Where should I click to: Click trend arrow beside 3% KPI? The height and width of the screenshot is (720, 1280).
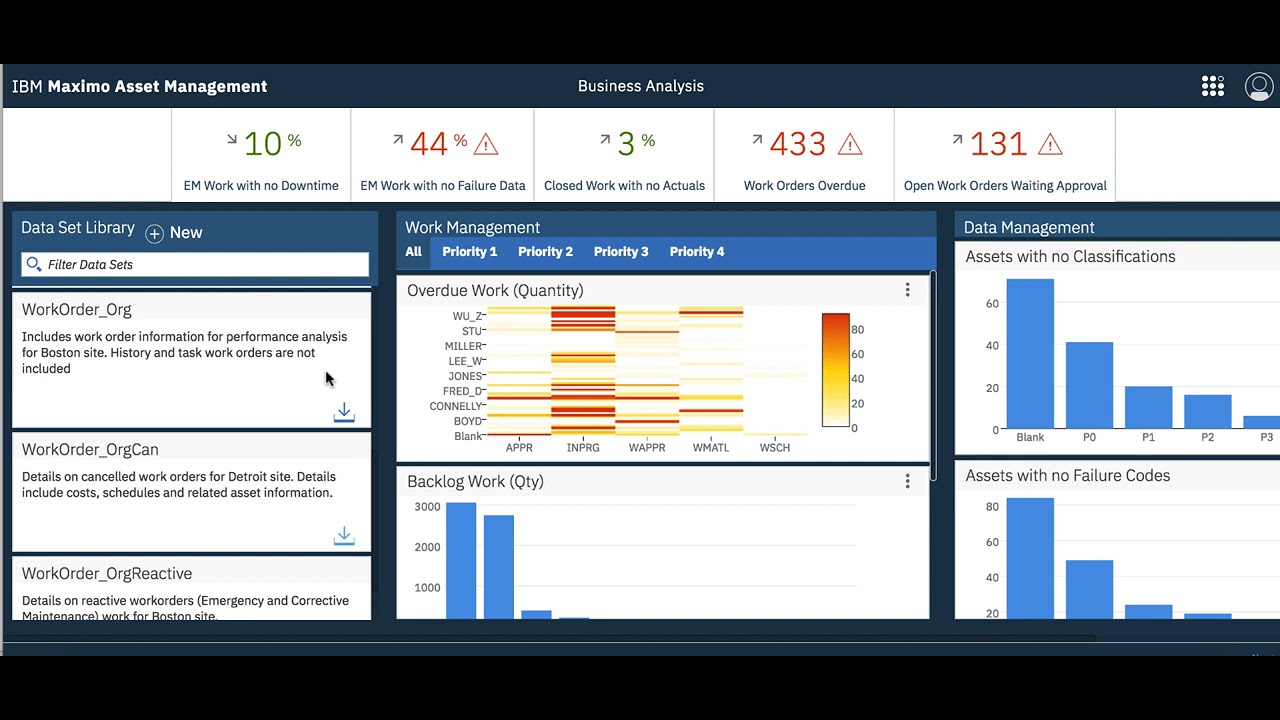[605, 139]
